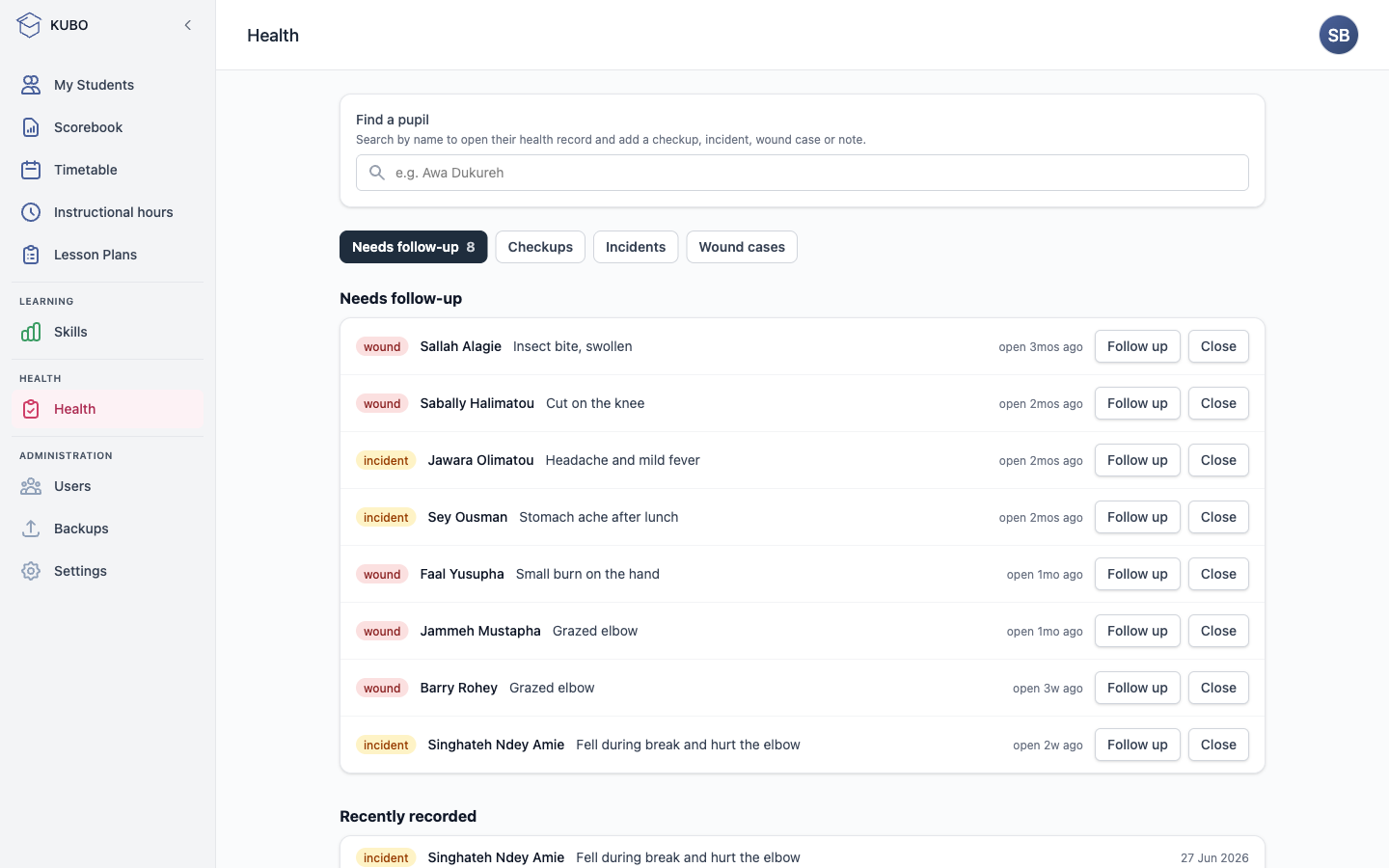Focus the Find a pupil search field
The height and width of the screenshot is (868, 1389).
(803, 173)
